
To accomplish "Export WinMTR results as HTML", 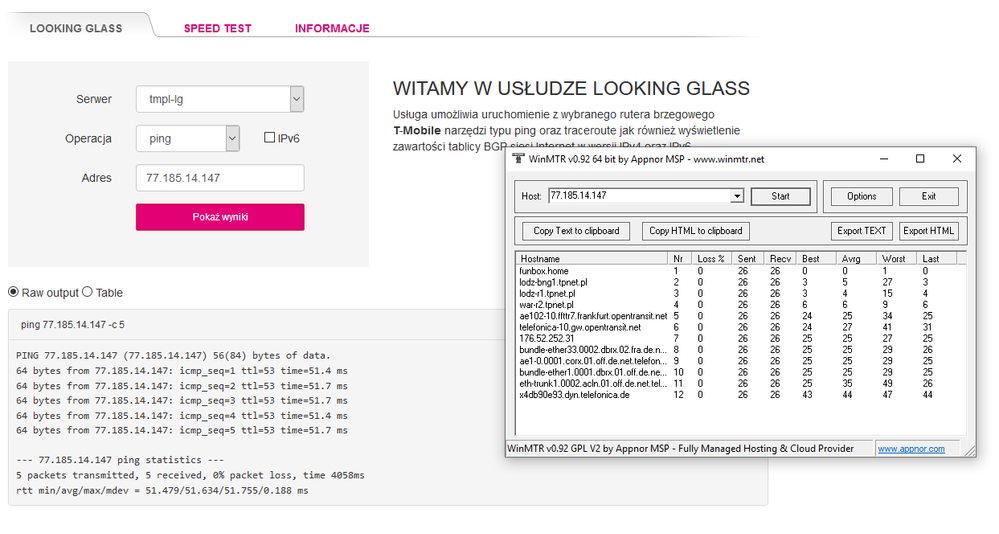I will coord(929,231).
